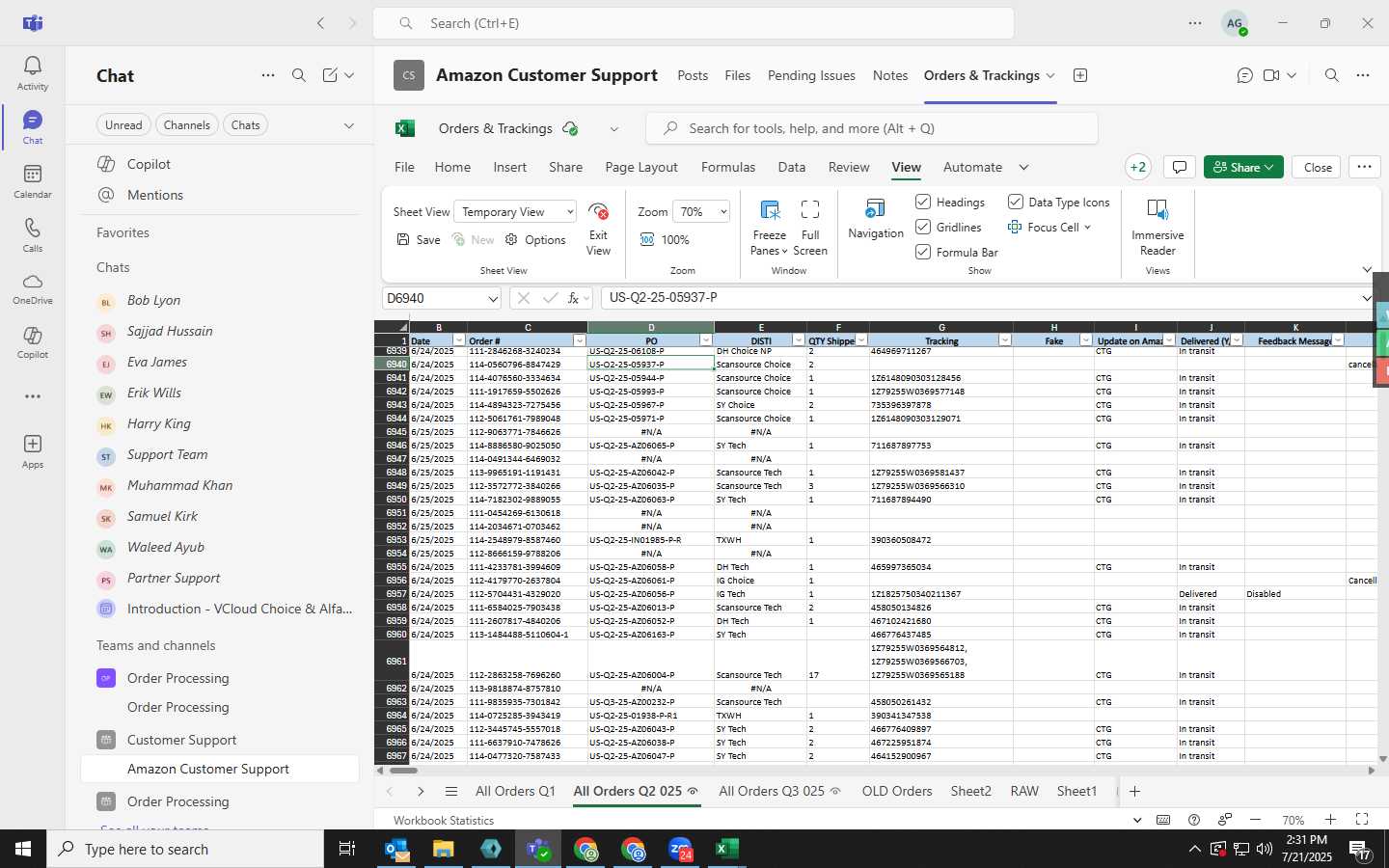Image resolution: width=1389 pixels, height=868 pixels.
Task: Open Outlook from the Windows taskbar
Action: pyautogui.click(x=396, y=849)
